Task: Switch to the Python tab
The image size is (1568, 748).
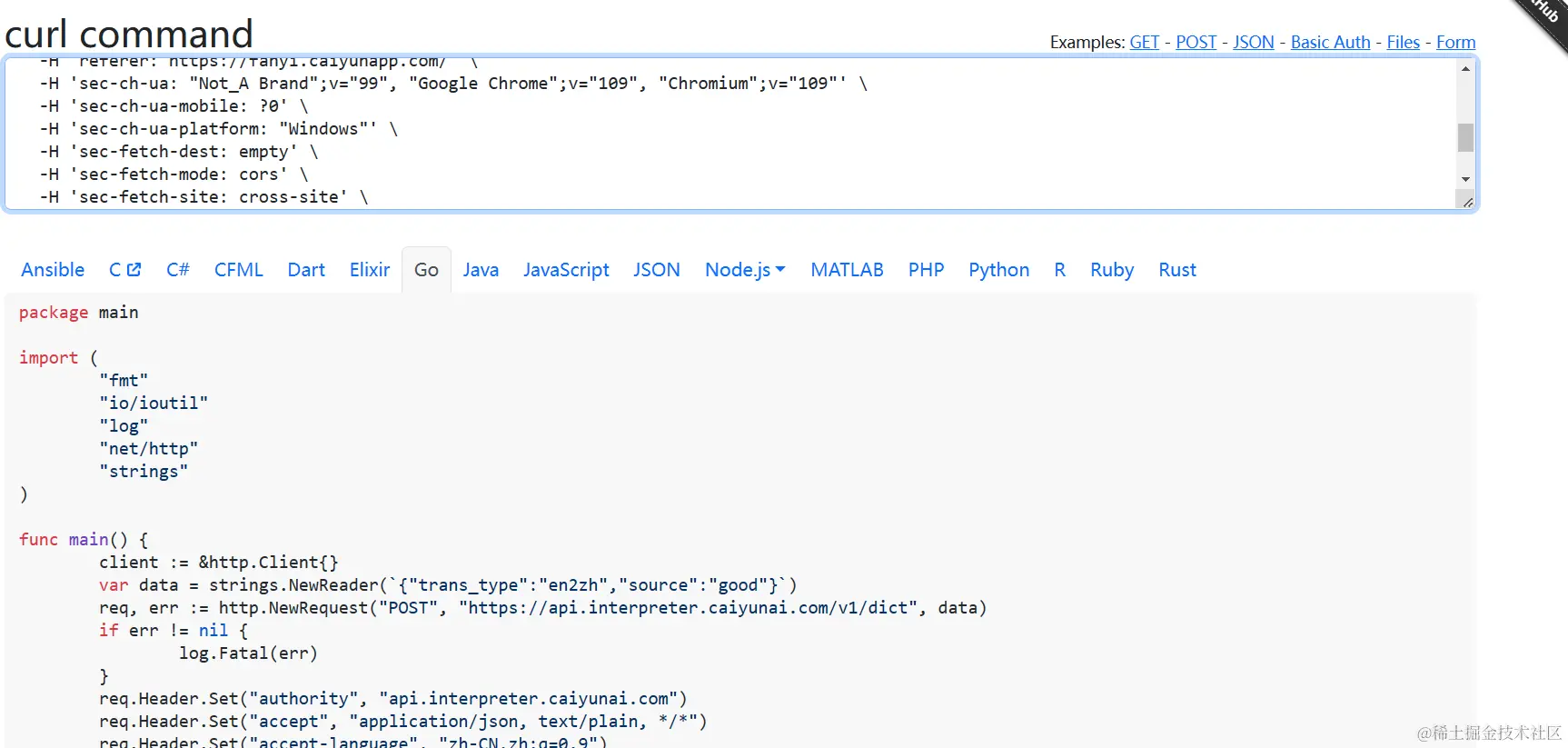Action: point(998,269)
